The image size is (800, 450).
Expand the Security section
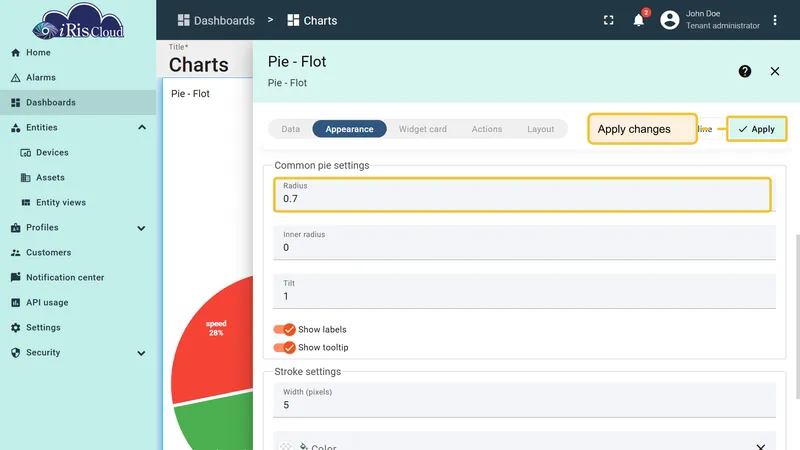coord(141,353)
